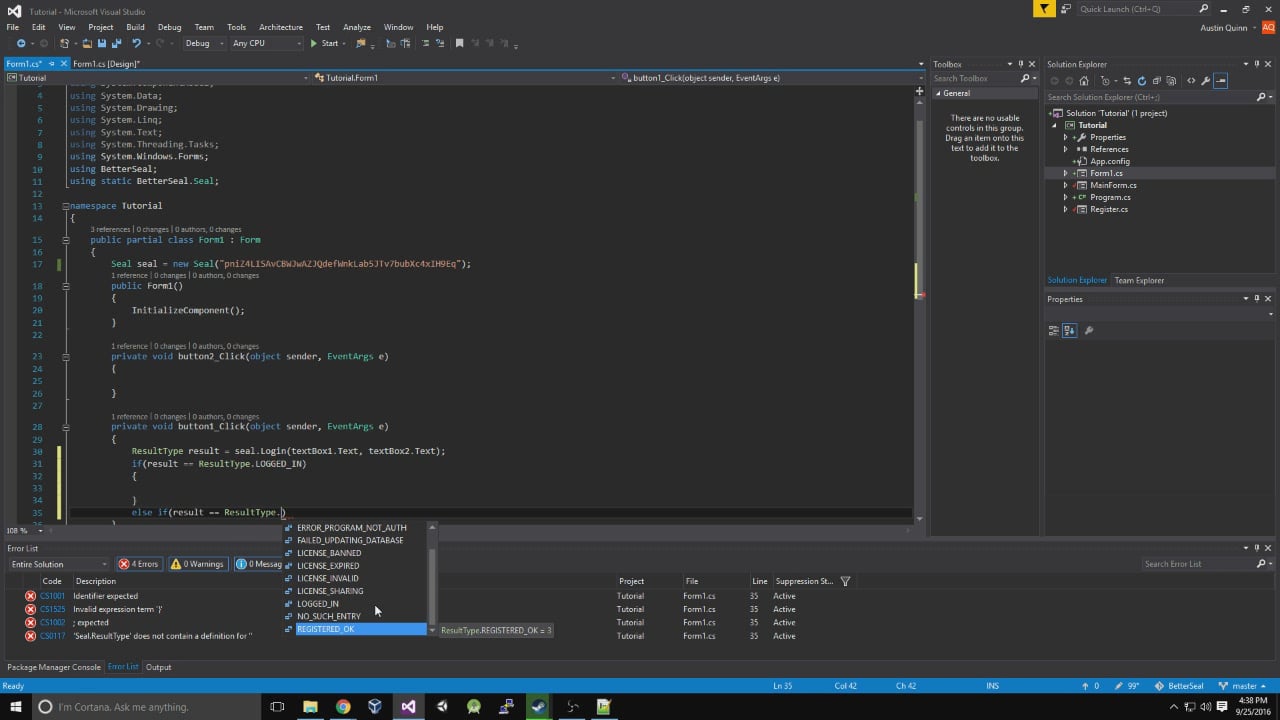The width and height of the screenshot is (1280, 720).
Task: Click the editor zoom level 108 % box
Action: (23, 531)
